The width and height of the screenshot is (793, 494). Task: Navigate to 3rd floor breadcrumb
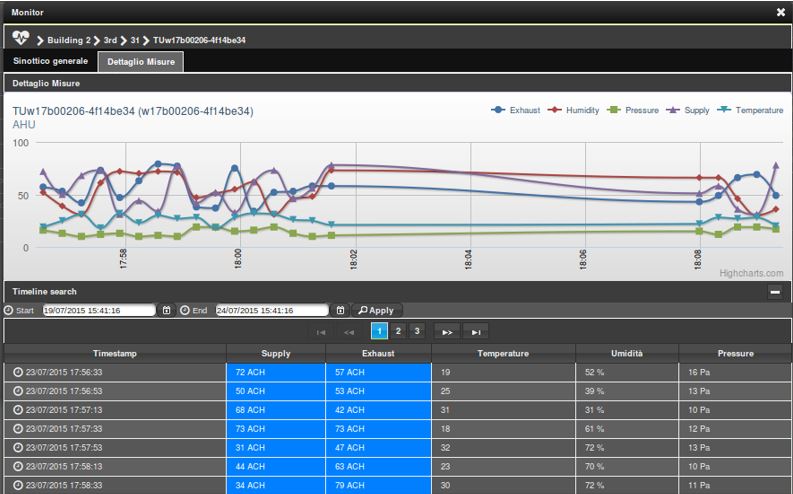click(110, 40)
